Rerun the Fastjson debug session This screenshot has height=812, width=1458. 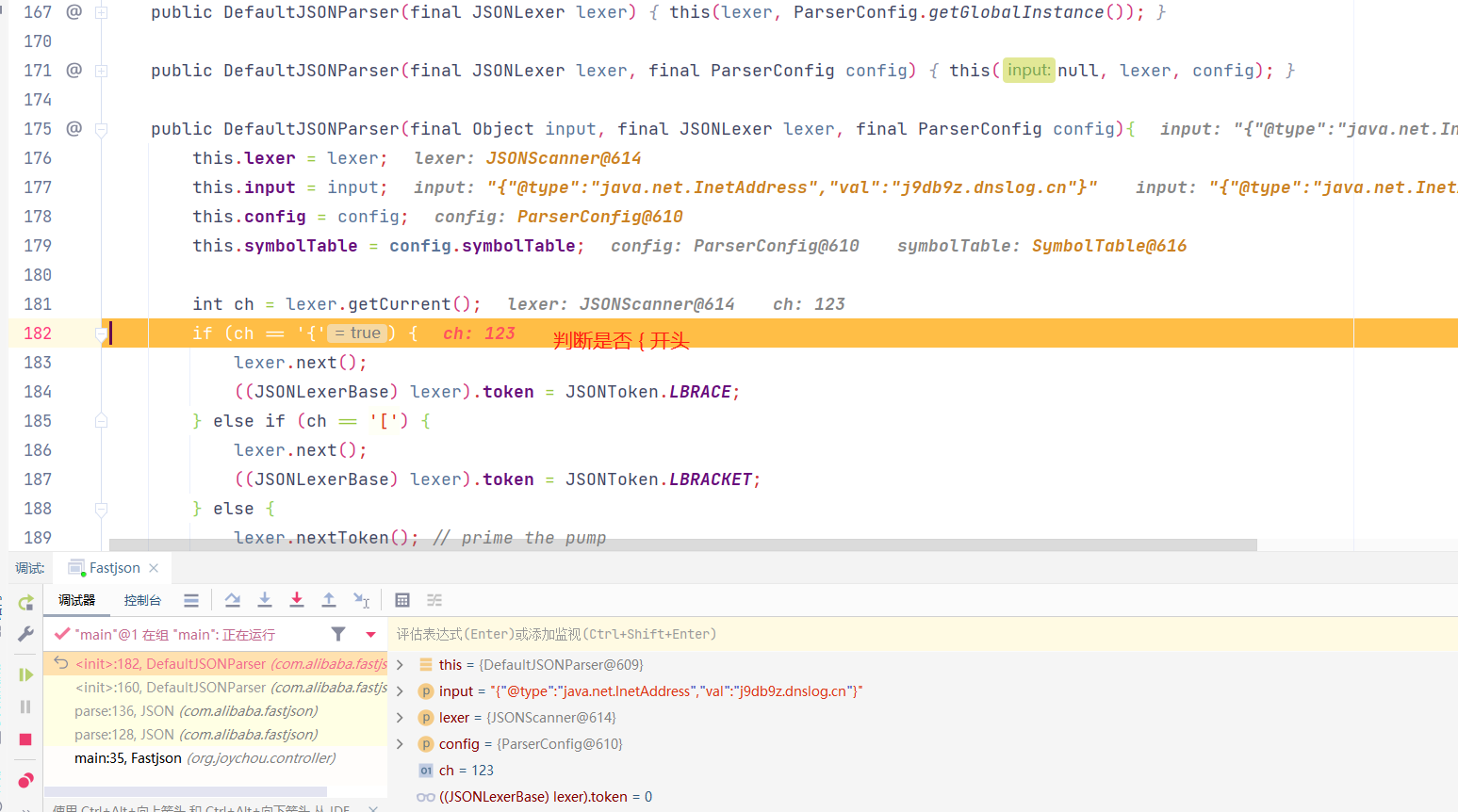25,602
